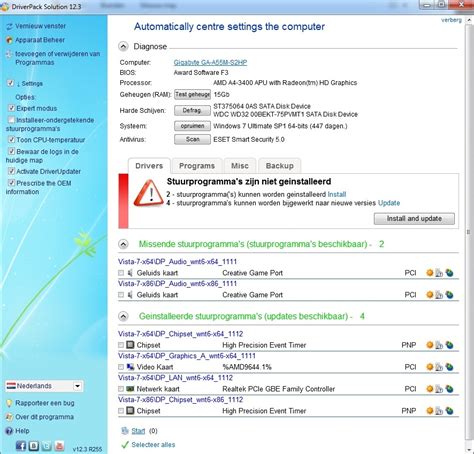Uncheck Toon CPU-temperatuur
The height and width of the screenshot is (454, 474).
pyautogui.click(x=11, y=139)
